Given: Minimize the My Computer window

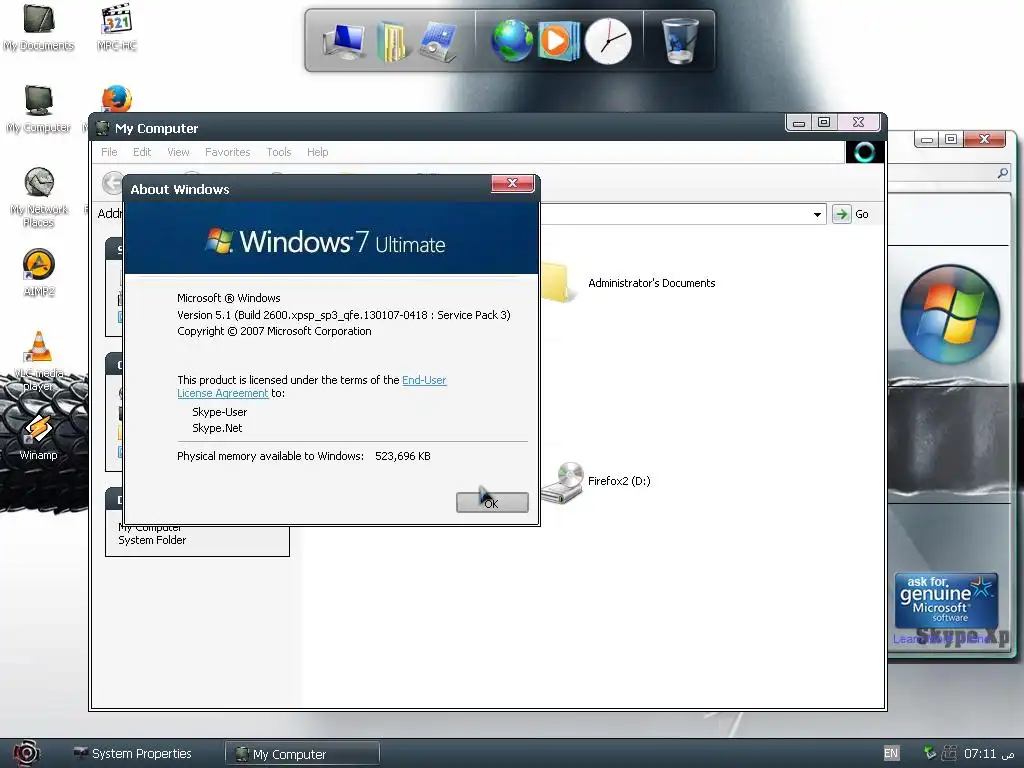Looking at the screenshot, I should point(799,122).
